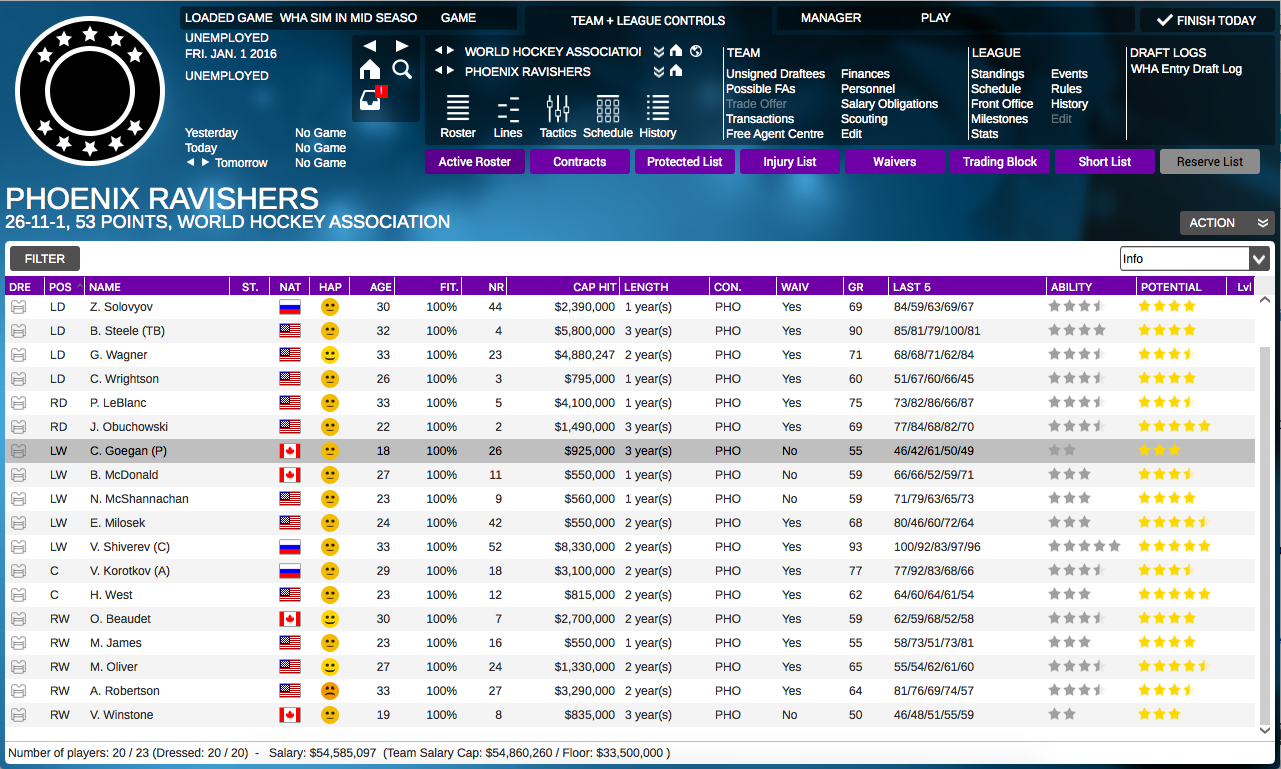This screenshot has height=769, width=1281.
Task: Open Z. Solovyov's contract file icon
Action: 18,306
